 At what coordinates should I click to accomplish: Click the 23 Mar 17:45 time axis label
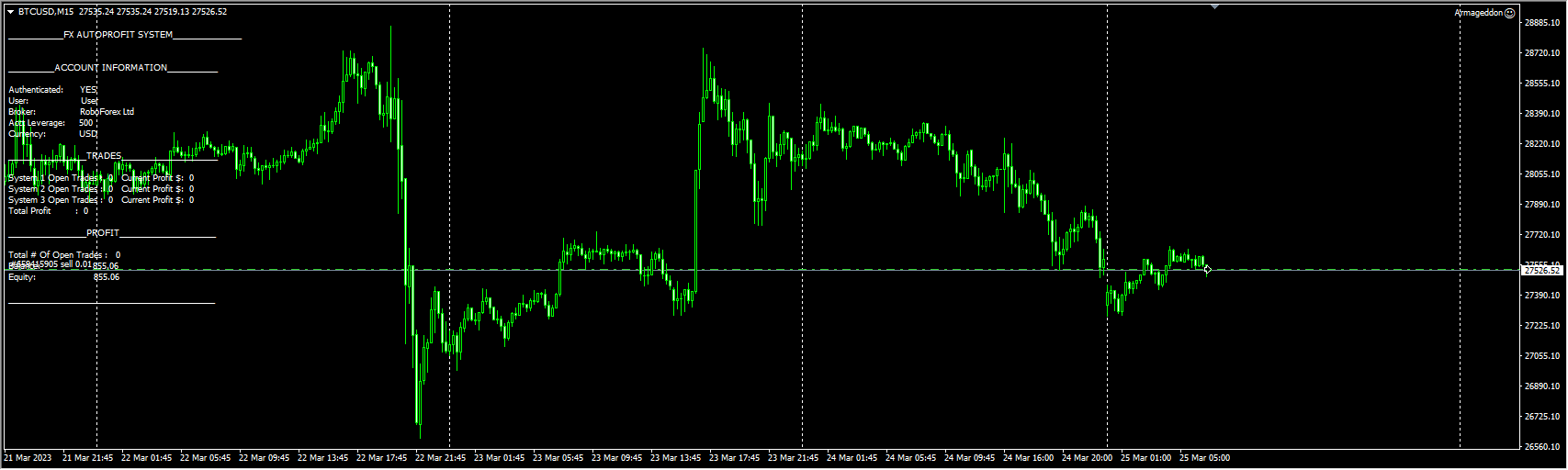pos(735,457)
